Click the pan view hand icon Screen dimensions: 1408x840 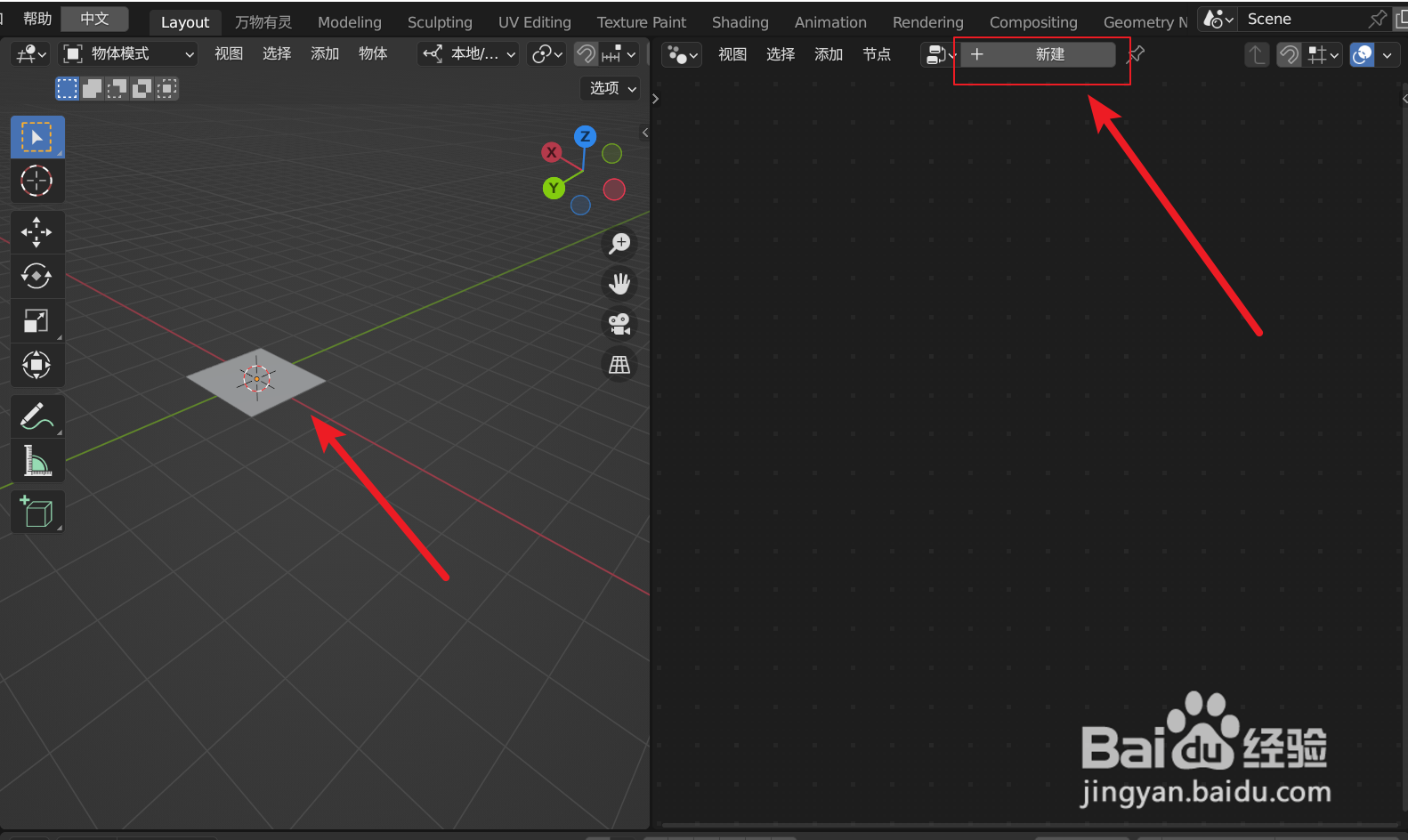(619, 284)
